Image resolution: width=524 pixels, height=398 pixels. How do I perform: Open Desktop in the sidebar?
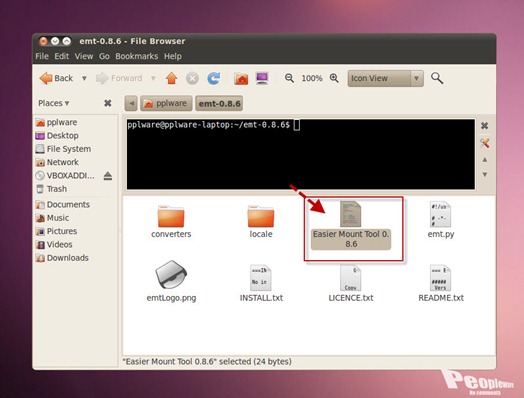62,136
